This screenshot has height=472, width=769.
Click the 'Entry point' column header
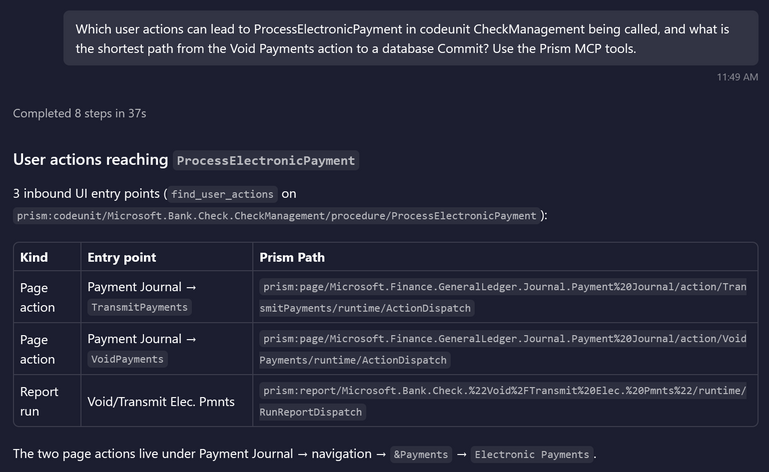[122, 257]
